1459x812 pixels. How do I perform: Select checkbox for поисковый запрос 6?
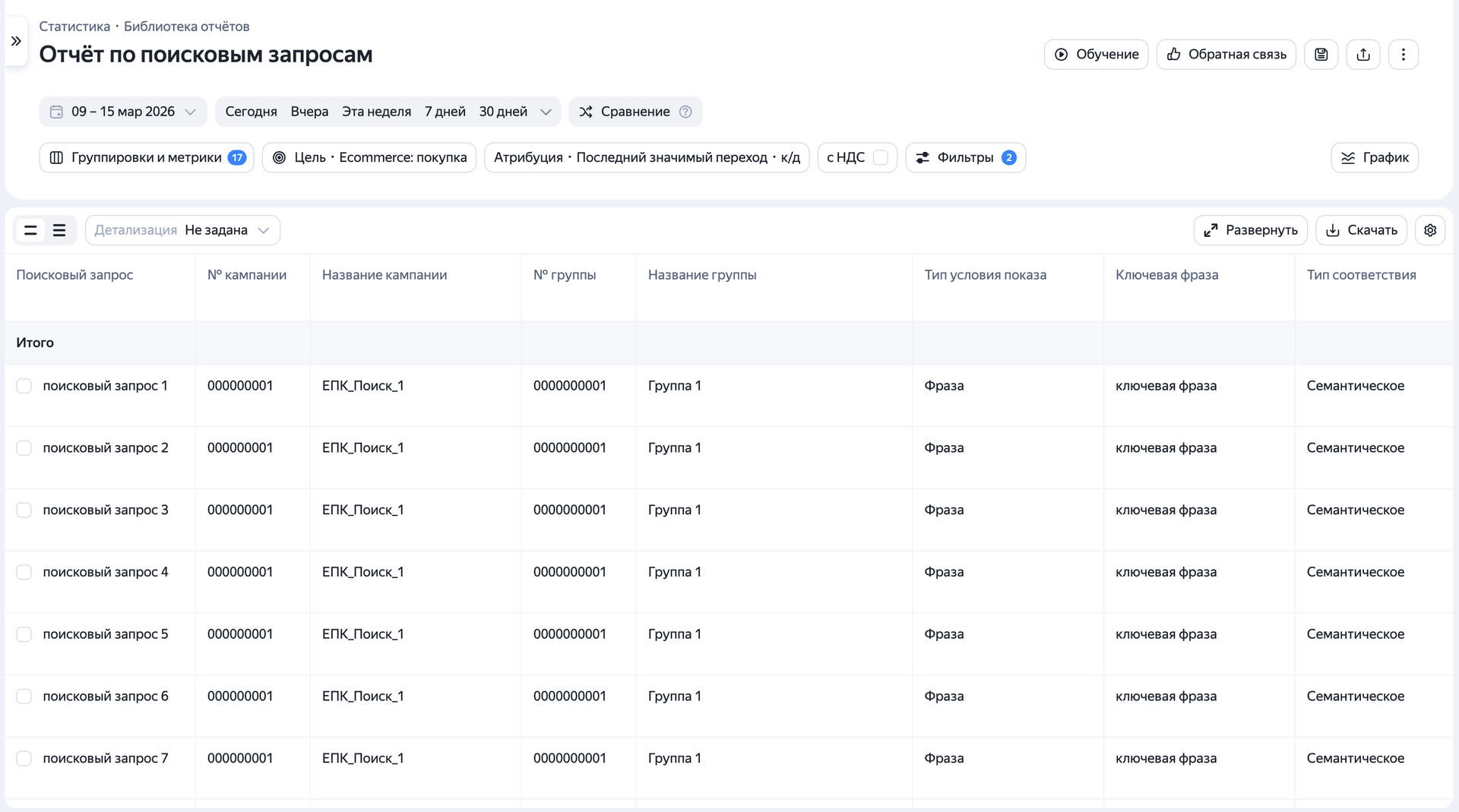24,697
